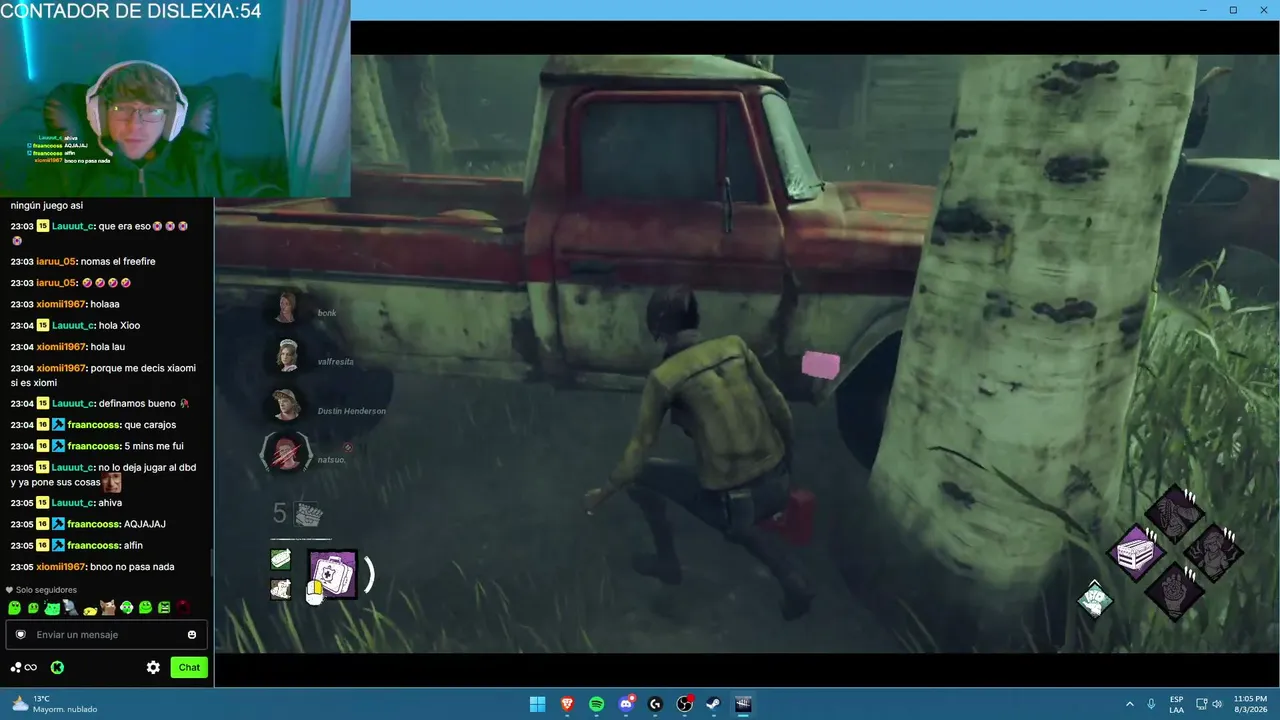Viewport: 1280px width, 720px height.
Task: Show hidden system tray icons
Action: click(1130, 704)
